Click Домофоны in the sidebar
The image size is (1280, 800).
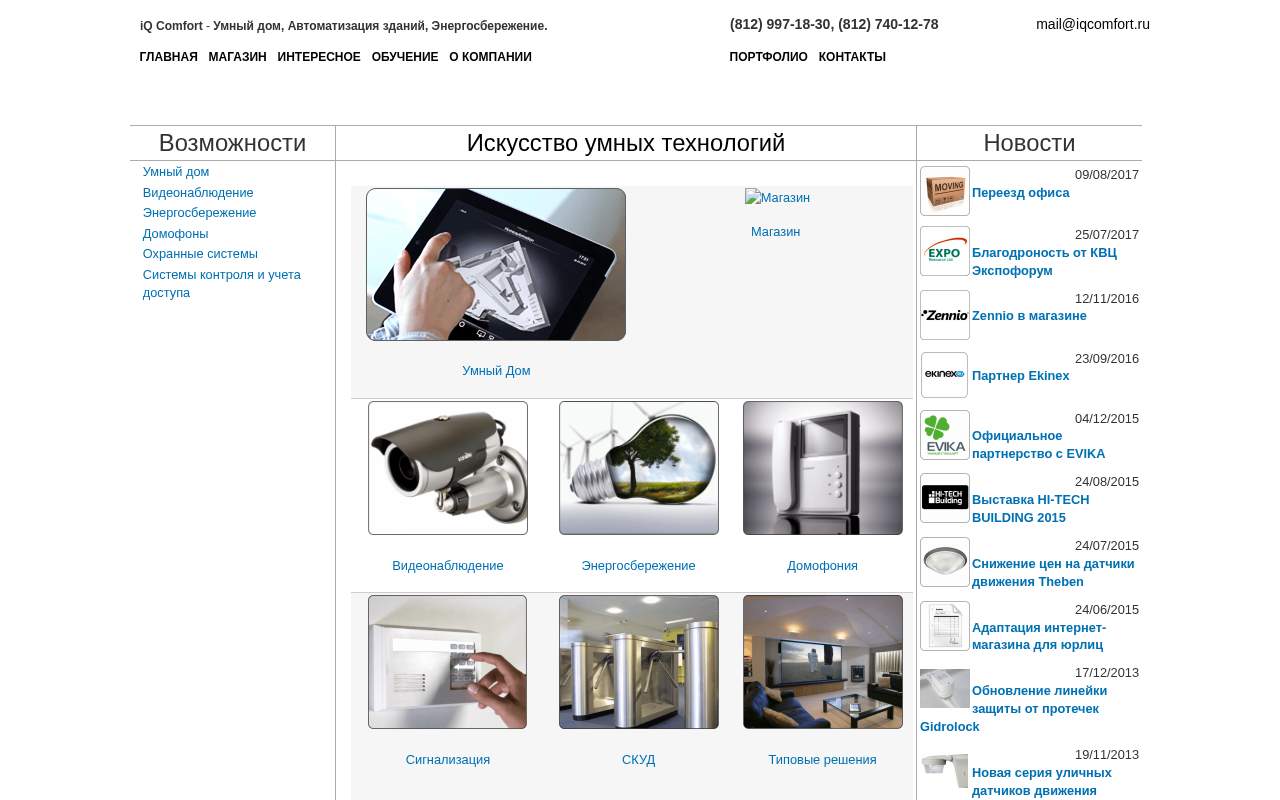(175, 234)
